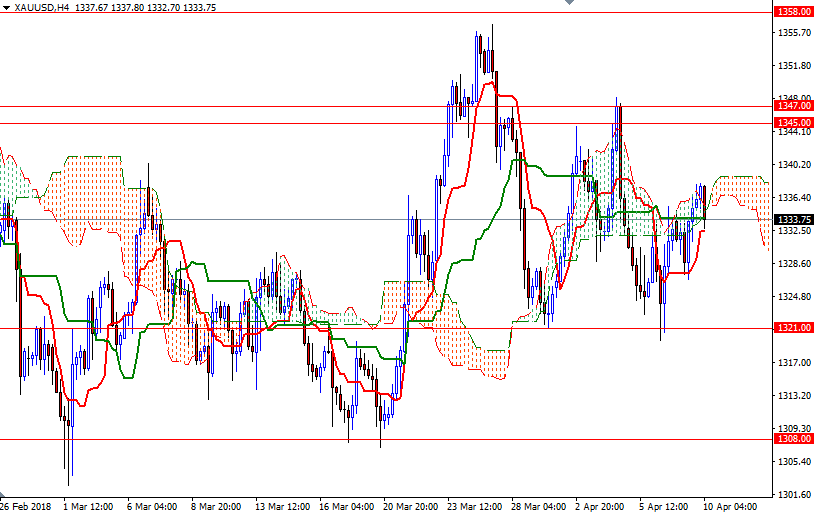Click the 2 Apr 20:00 time label

(x=601, y=506)
